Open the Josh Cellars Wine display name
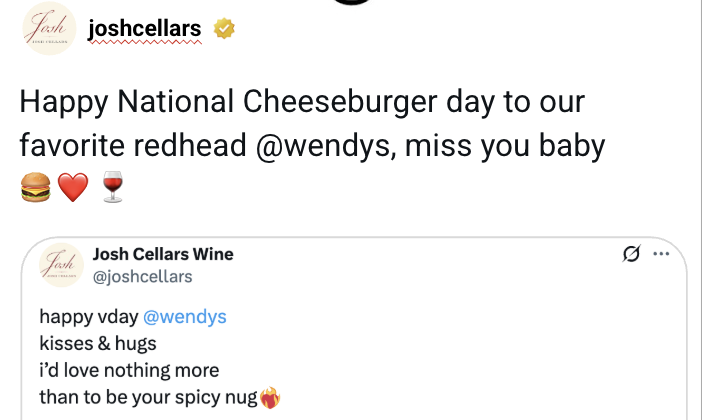This screenshot has width=702, height=420. pos(162,254)
